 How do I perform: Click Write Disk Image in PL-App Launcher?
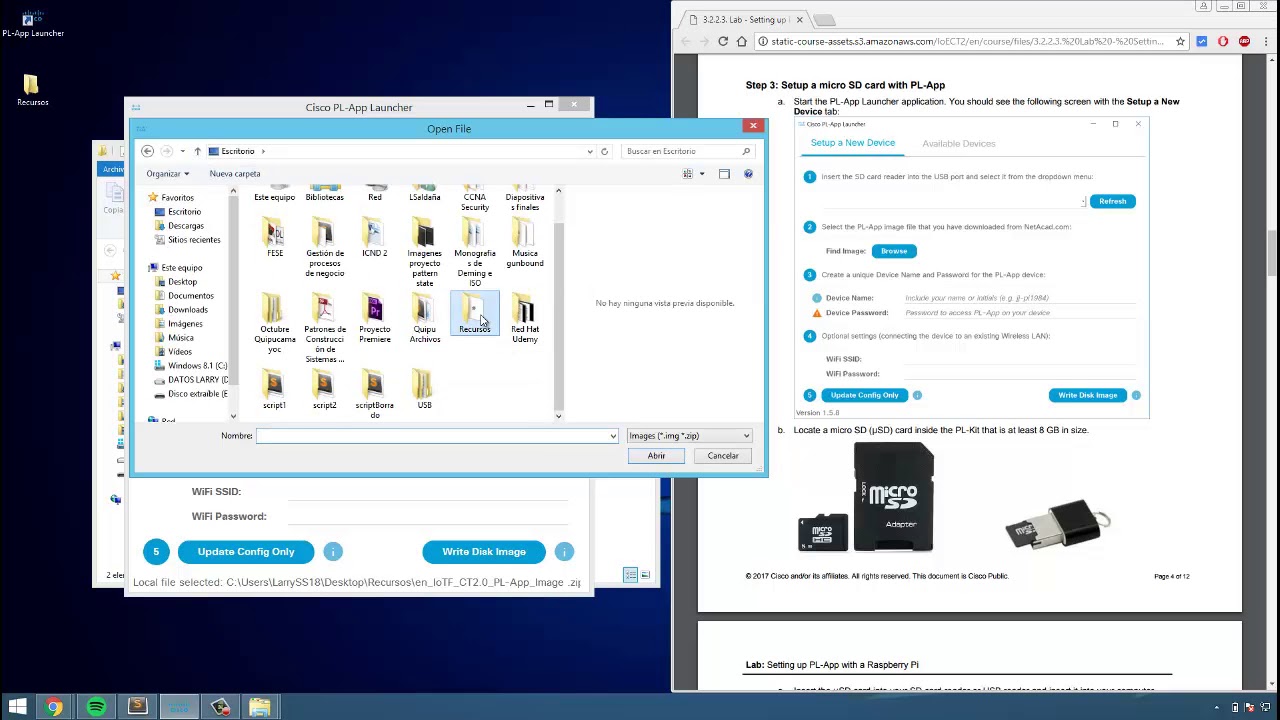pos(484,552)
